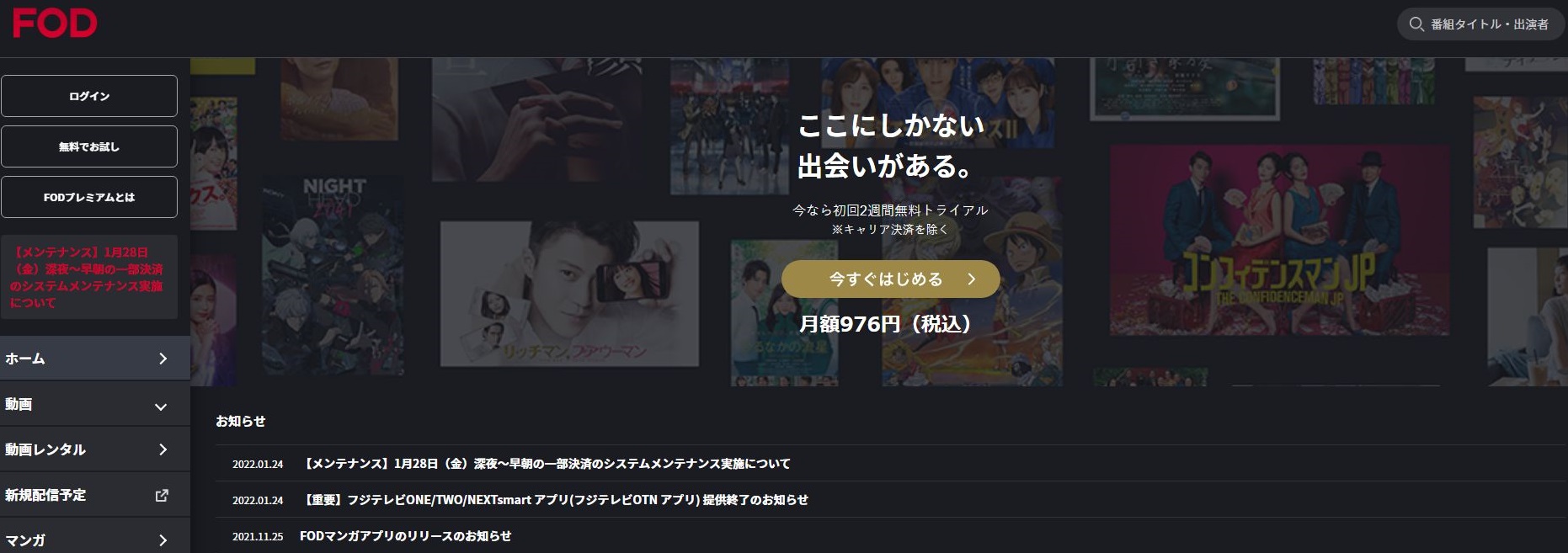Click the FODプレミアムとは button
This screenshot has width=1568, height=553.
(x=89, y=197)
